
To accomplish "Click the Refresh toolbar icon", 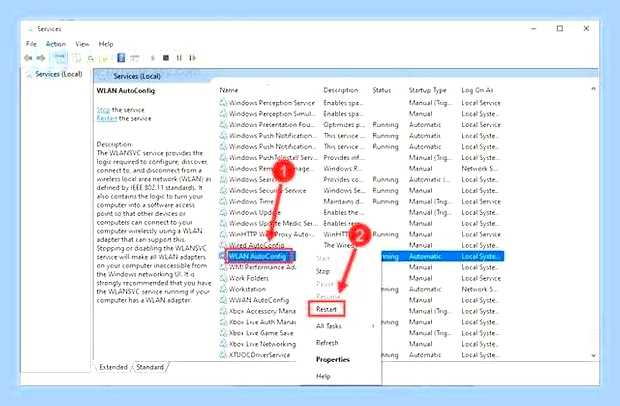I will (x=91, y=59).
